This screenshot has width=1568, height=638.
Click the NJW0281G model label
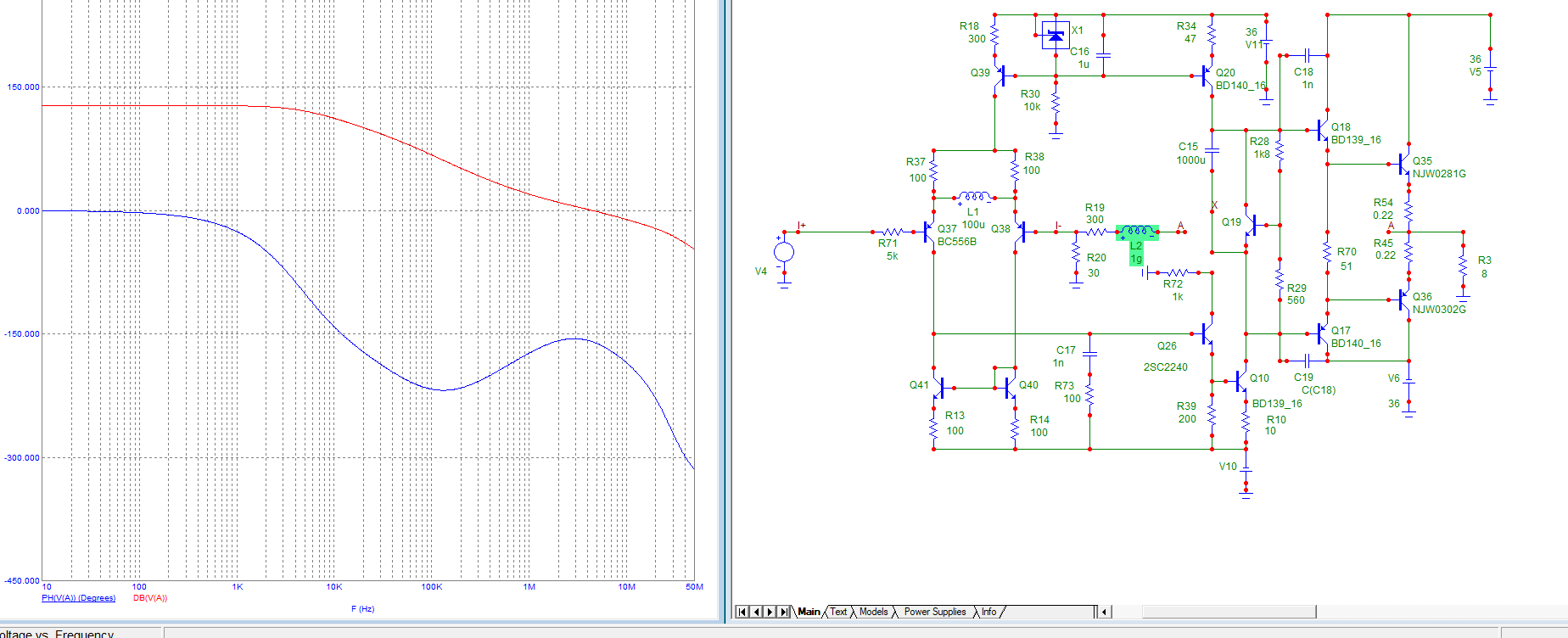pyautogui.click(x=1439, y=174)
